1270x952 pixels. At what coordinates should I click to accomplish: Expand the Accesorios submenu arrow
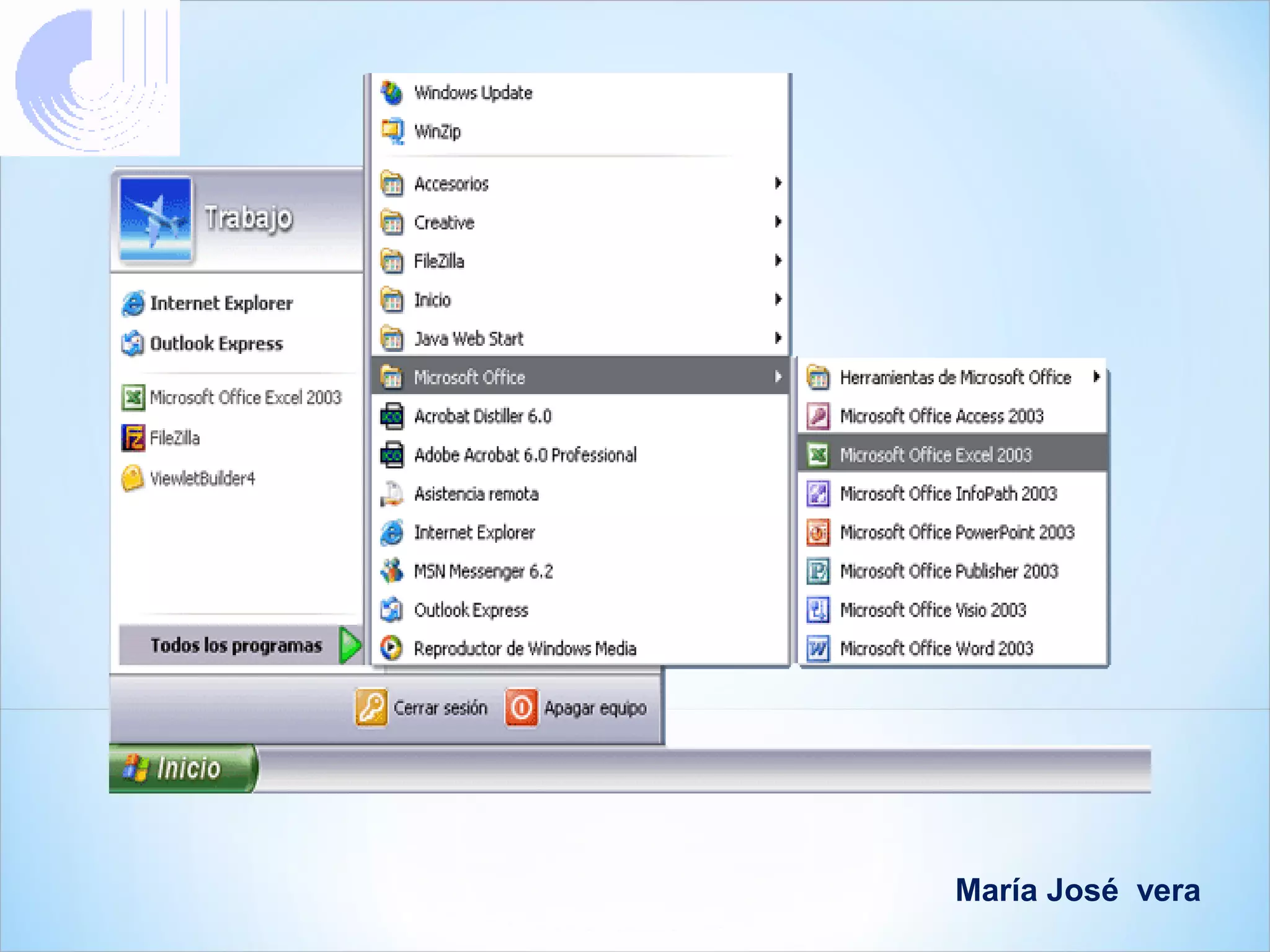click(x=778, y=183)
